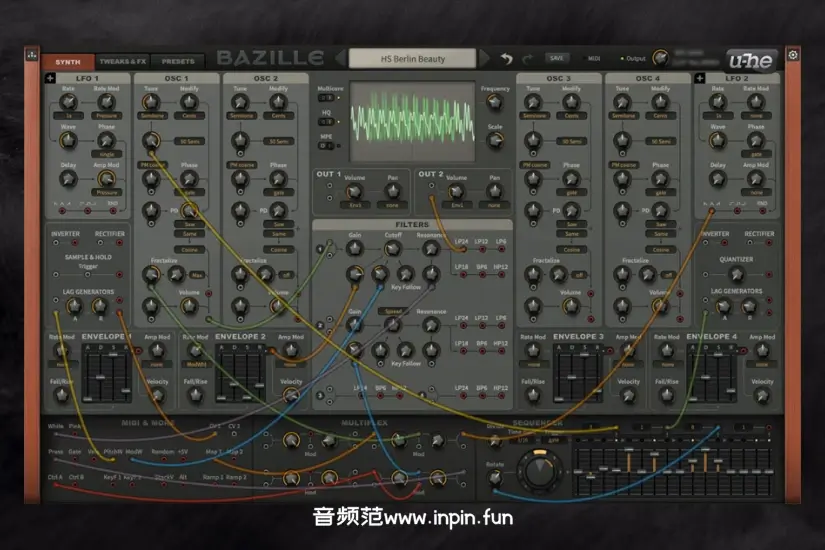This screenshot has width=825, height=550.
Task: Click LFO 1 RND output jack
Action: pyautogui.click(x=113, y=211)
